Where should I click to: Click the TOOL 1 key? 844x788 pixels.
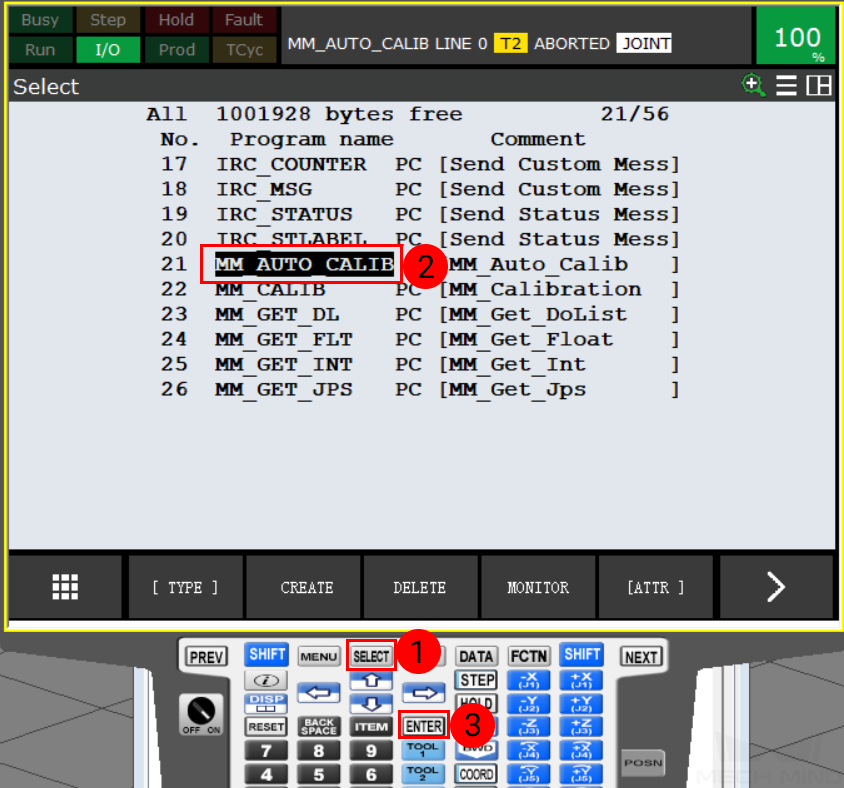tap(423, 750)
